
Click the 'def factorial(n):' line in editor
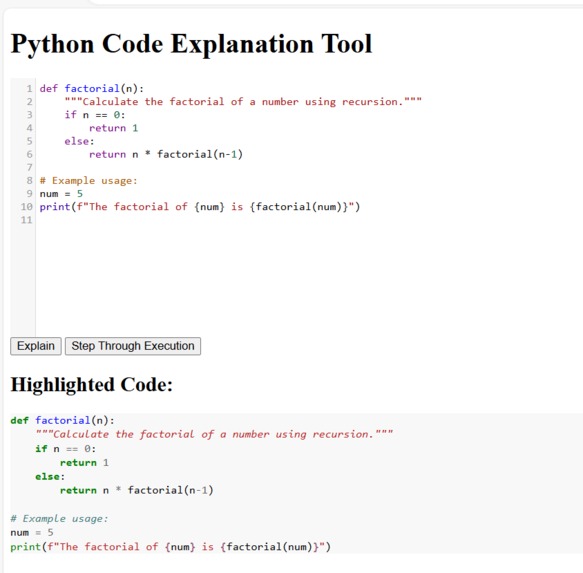(91, 88)
